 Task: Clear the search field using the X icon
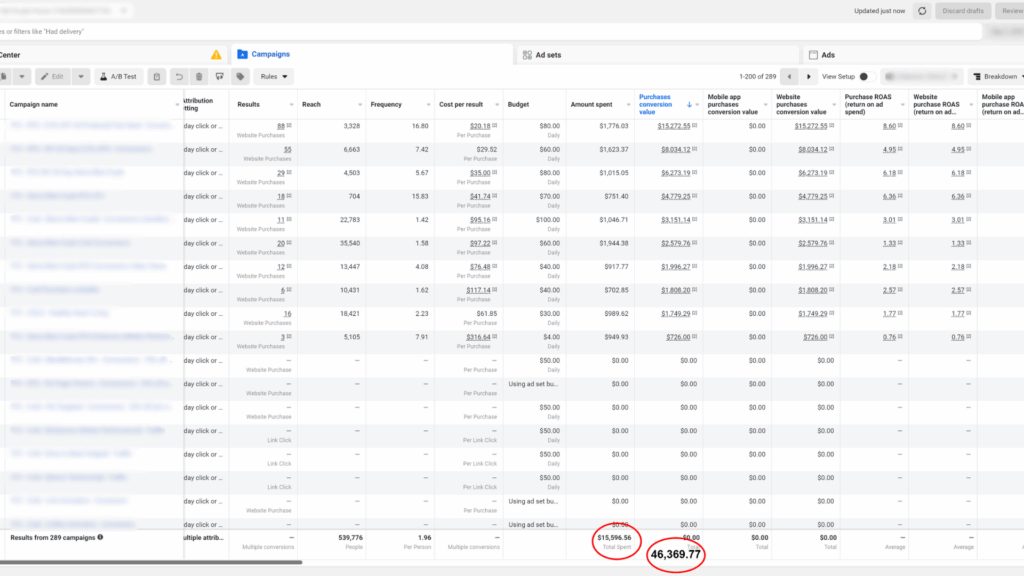[x=122, y=10]
